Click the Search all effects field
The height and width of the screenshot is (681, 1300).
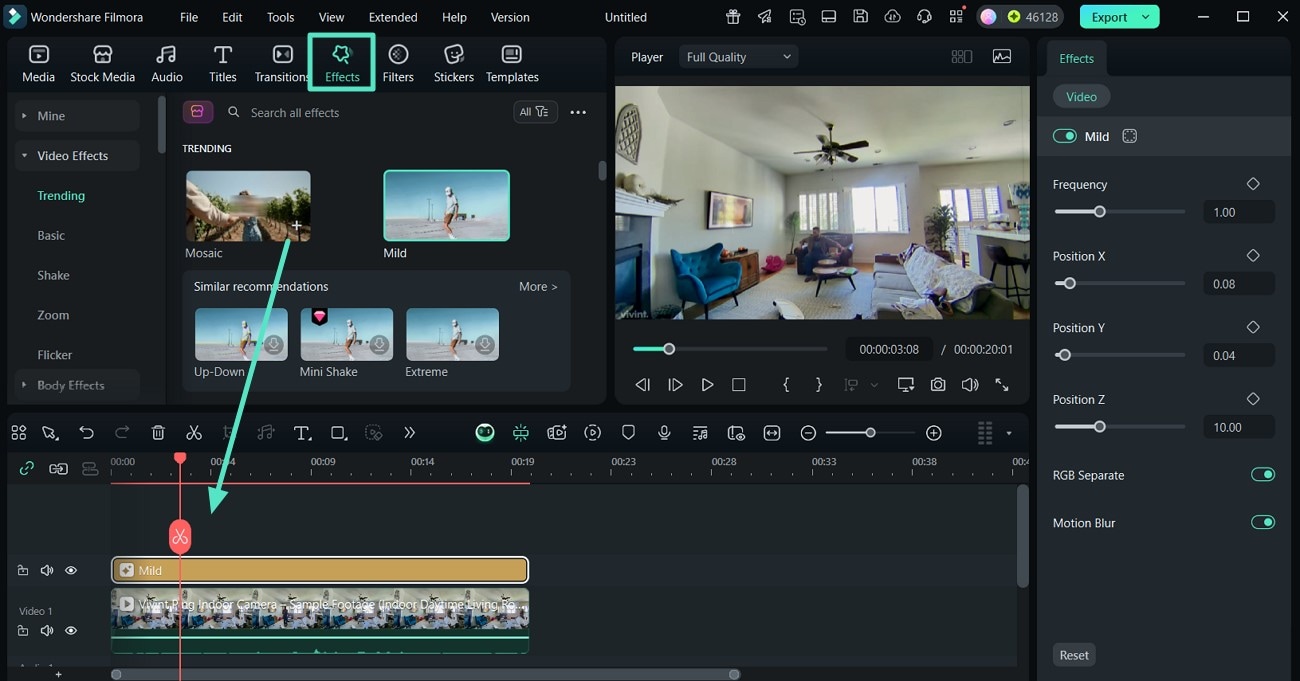click(x=365, y=113)
